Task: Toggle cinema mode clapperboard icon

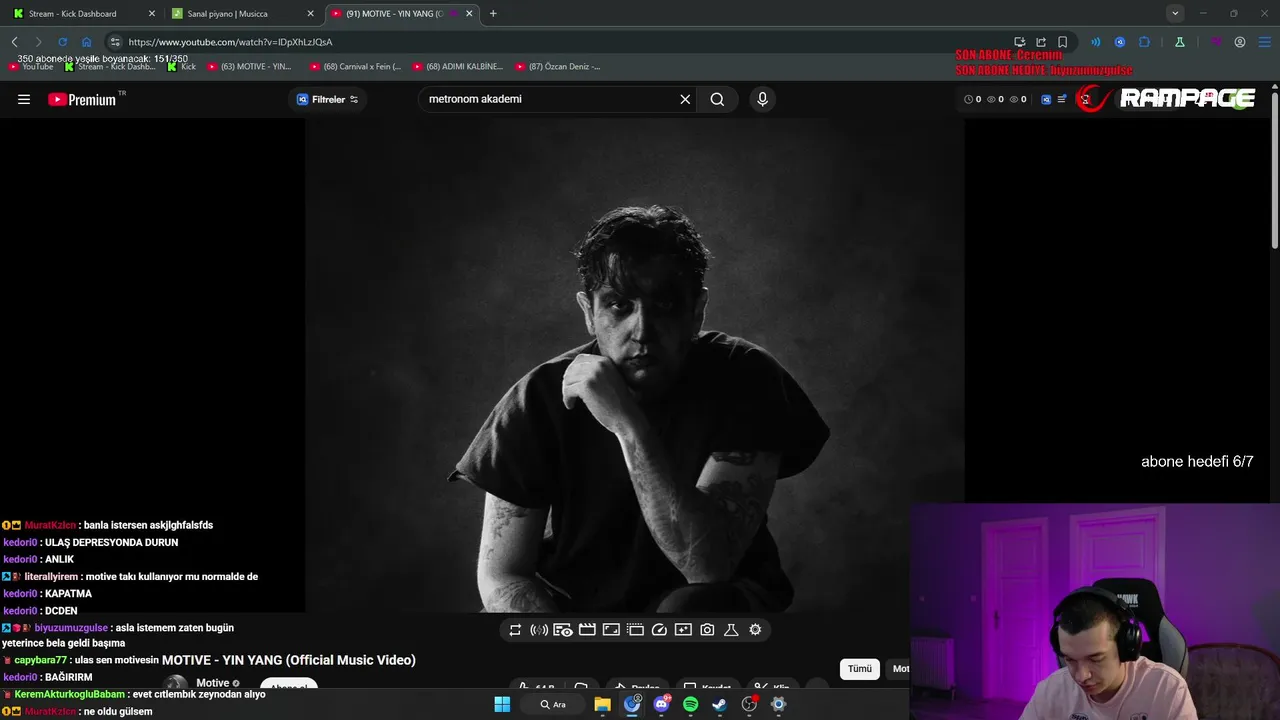Action: point(587,630)
